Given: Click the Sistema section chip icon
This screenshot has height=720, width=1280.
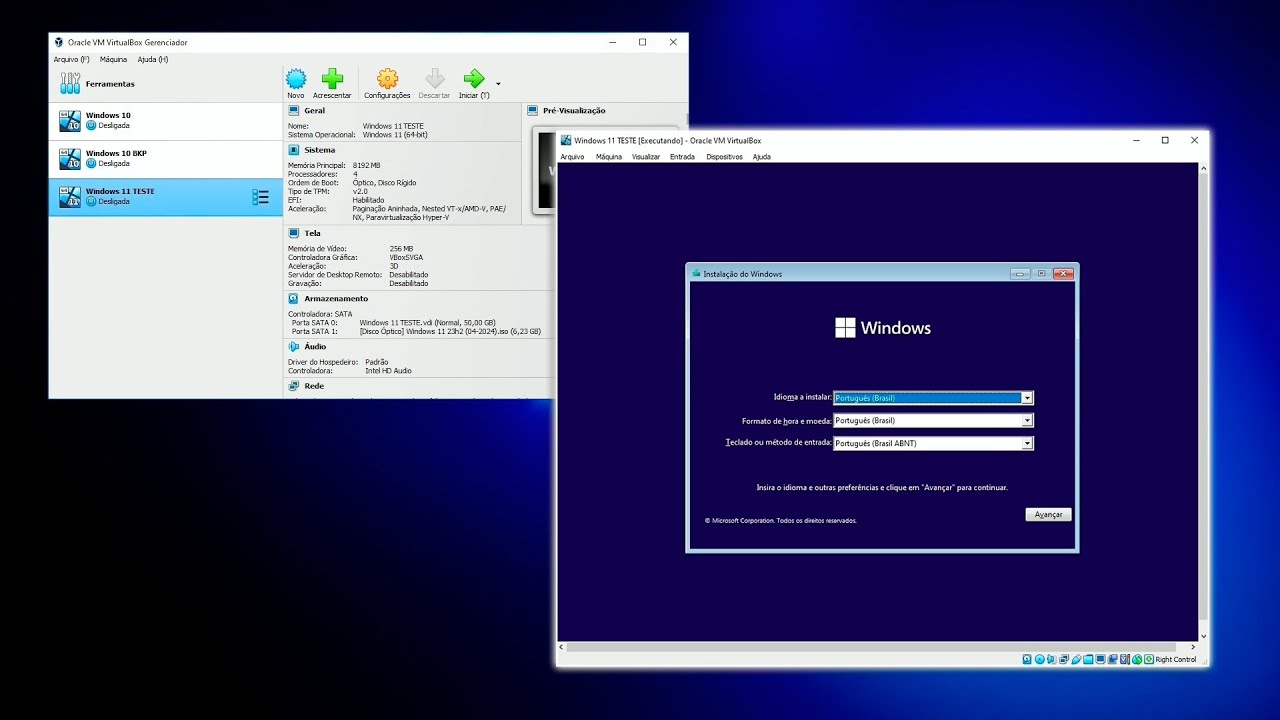Looking at the screenshot, I should [x=294, y=150].
